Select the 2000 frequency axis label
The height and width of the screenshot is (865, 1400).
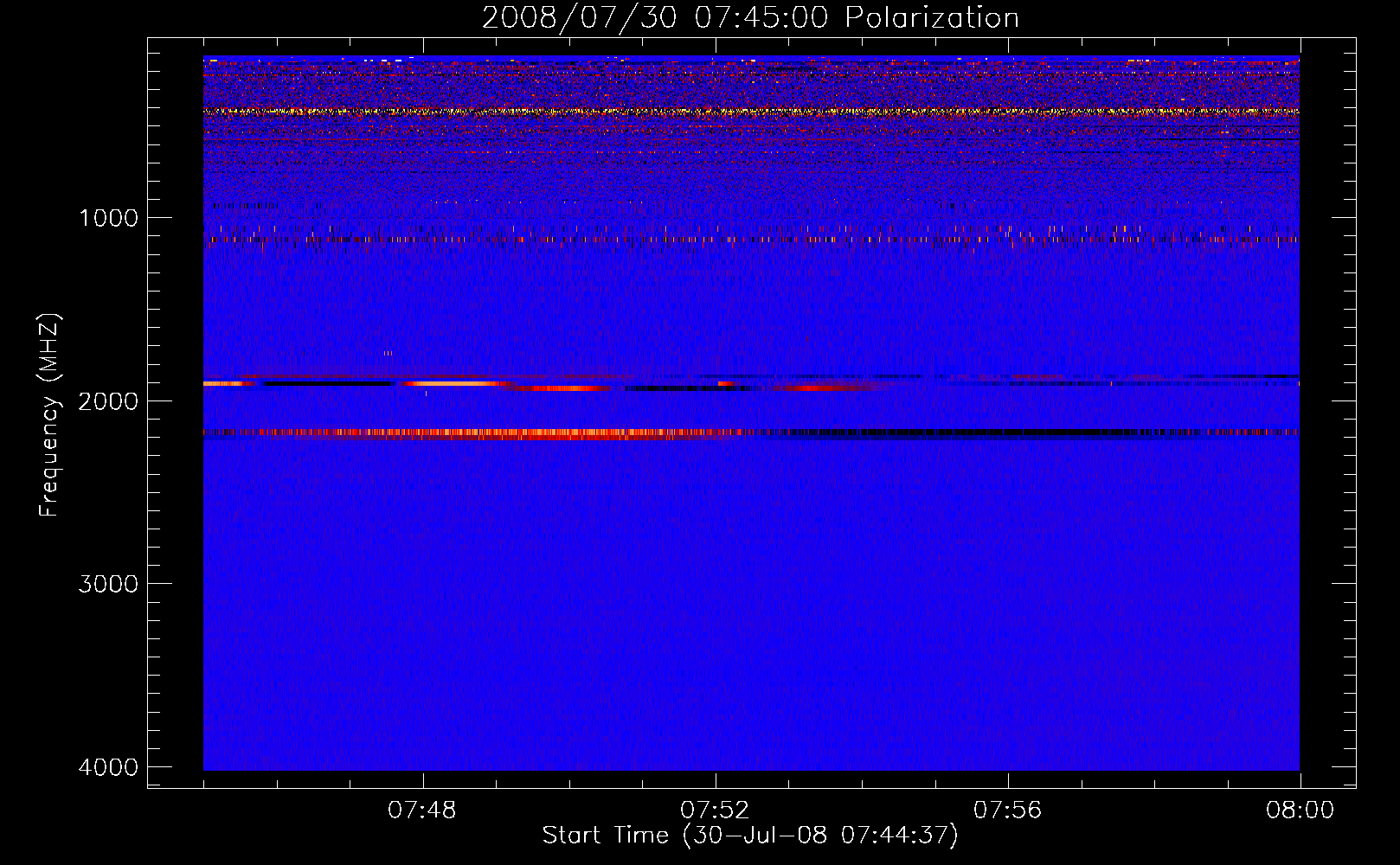108,400
